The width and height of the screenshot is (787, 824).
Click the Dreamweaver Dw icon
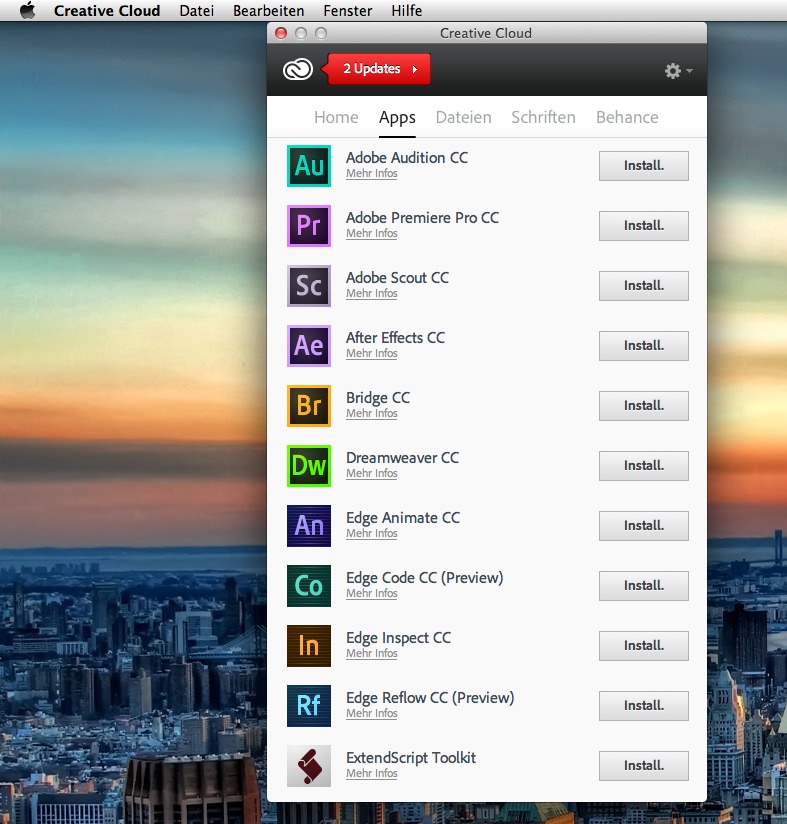pos(308,466)
